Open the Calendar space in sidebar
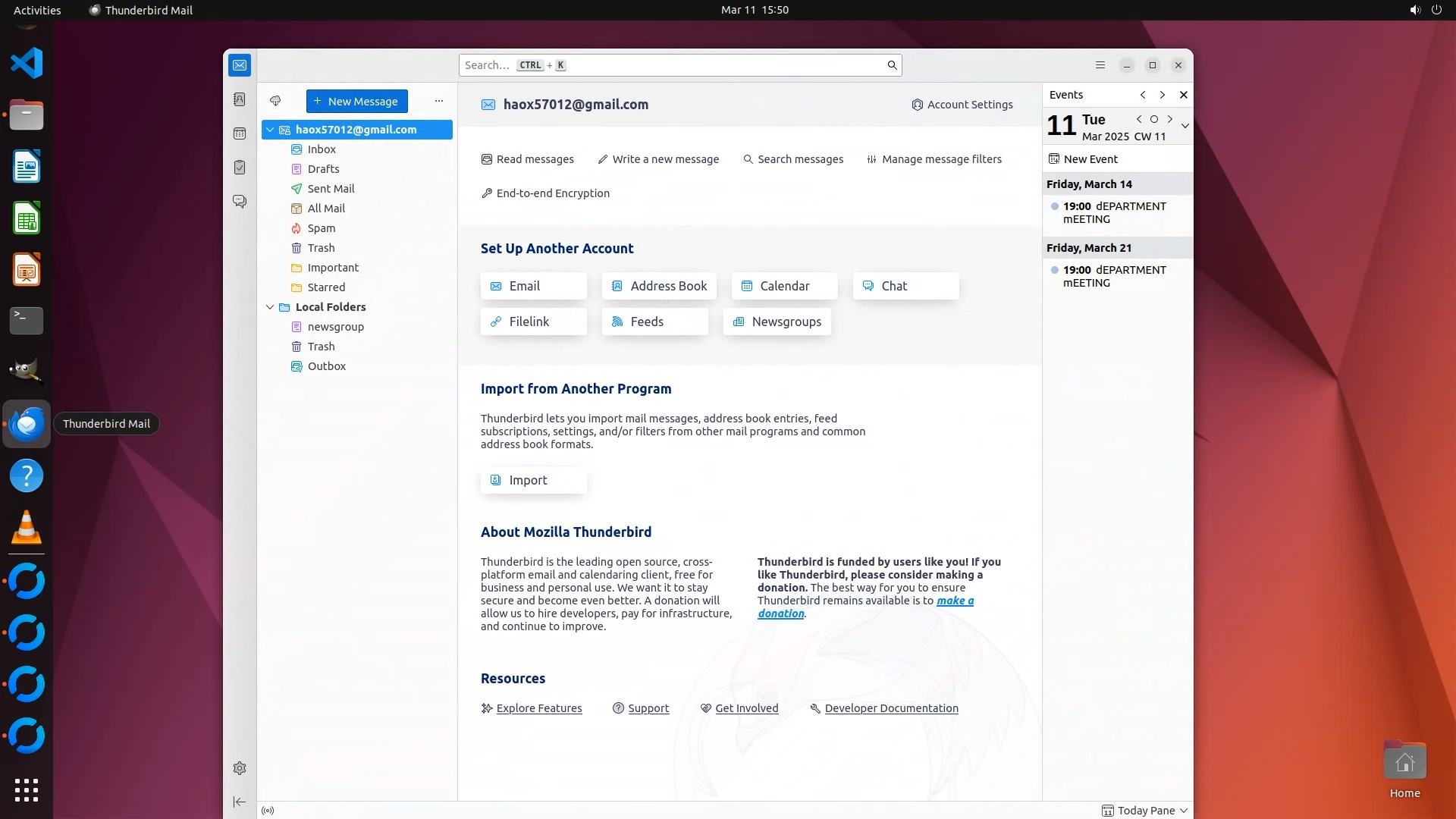Screen dimensions: 1456x819 point(240,133)
